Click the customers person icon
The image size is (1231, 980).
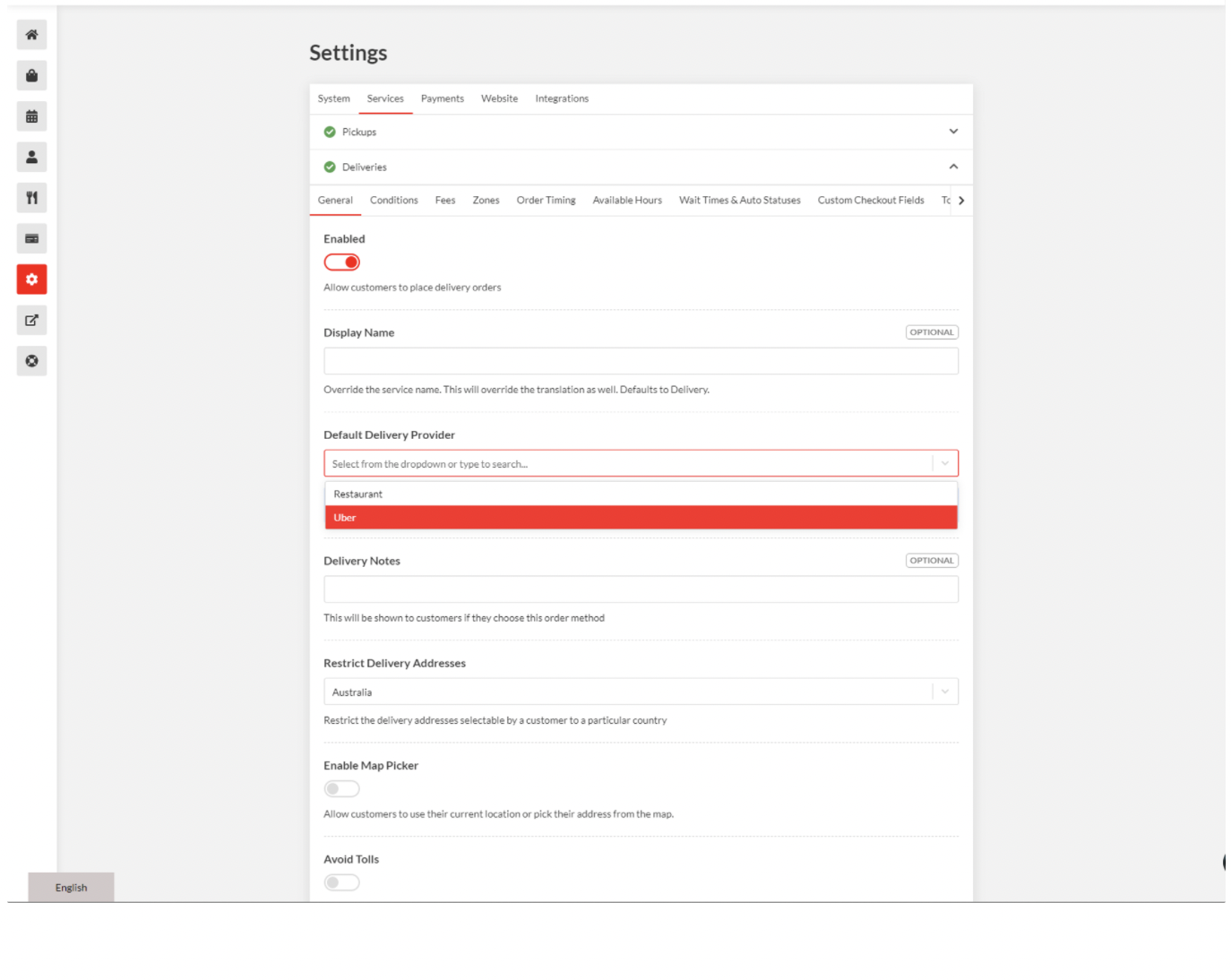click(x=31, y=158)
